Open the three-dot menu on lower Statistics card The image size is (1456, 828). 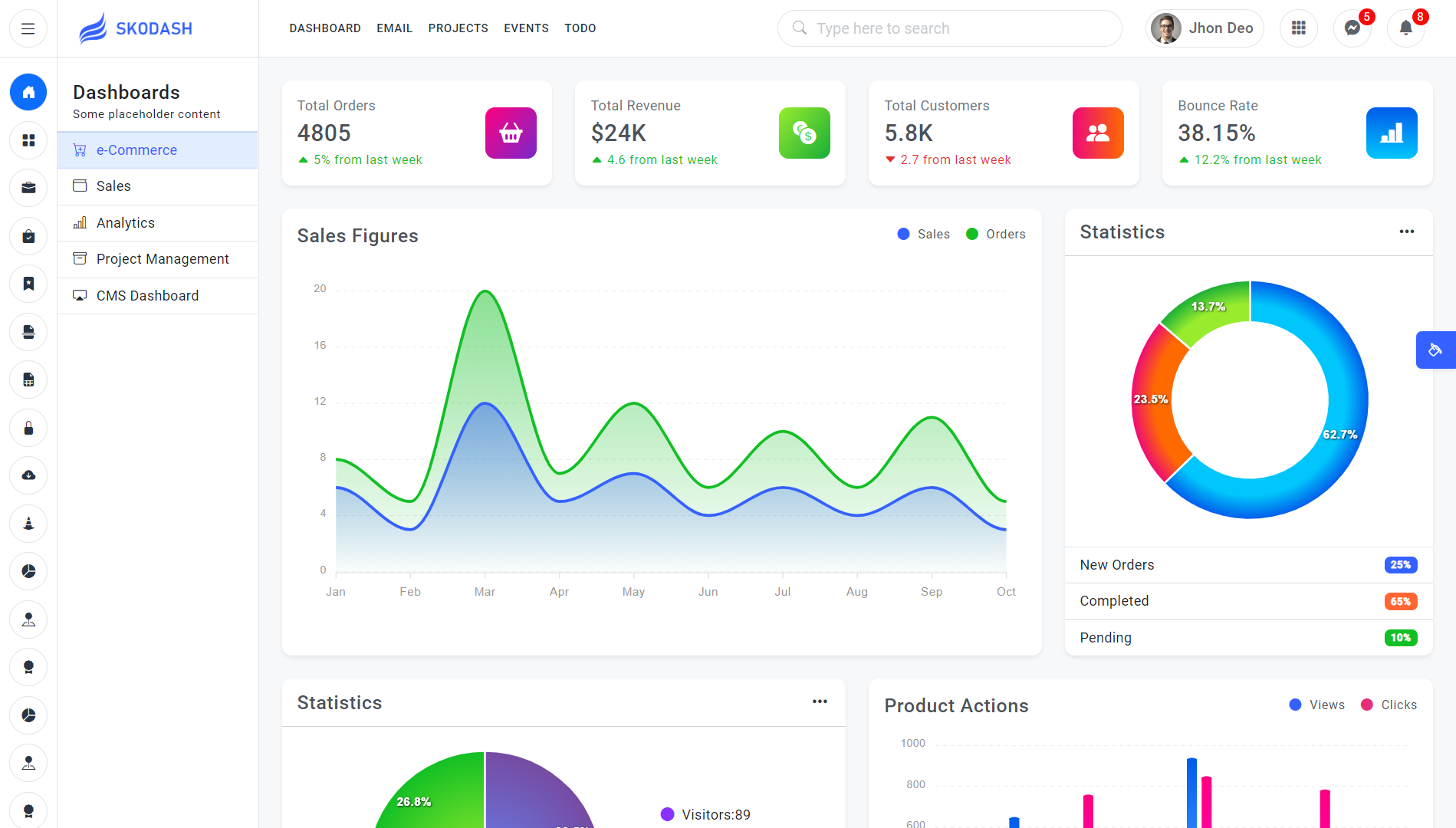coord(820,701)
